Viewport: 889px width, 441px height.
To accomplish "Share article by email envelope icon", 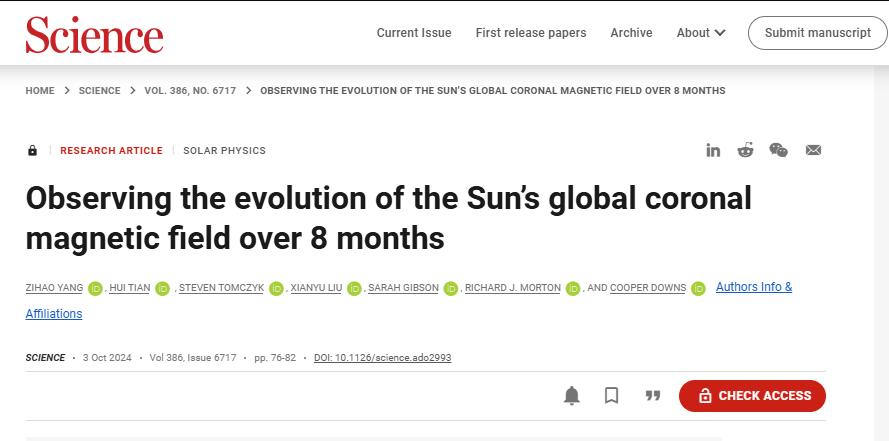I will click(813, 150).
